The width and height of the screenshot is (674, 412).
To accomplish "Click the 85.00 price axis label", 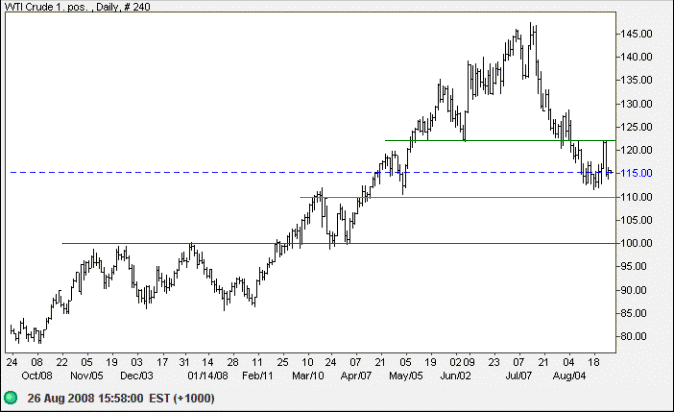I will click(x=634, y=314).
